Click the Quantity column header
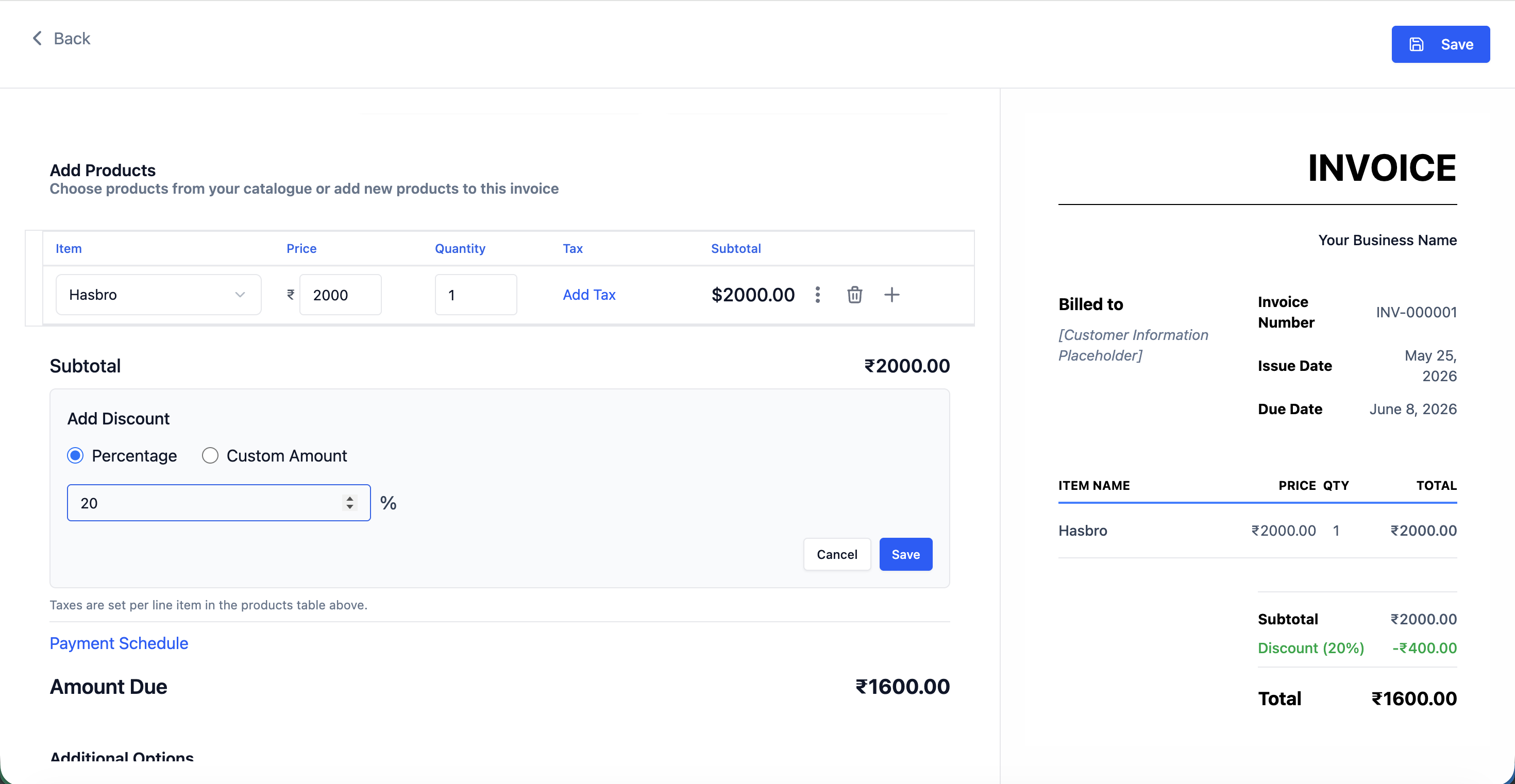 tap(460, 249)
